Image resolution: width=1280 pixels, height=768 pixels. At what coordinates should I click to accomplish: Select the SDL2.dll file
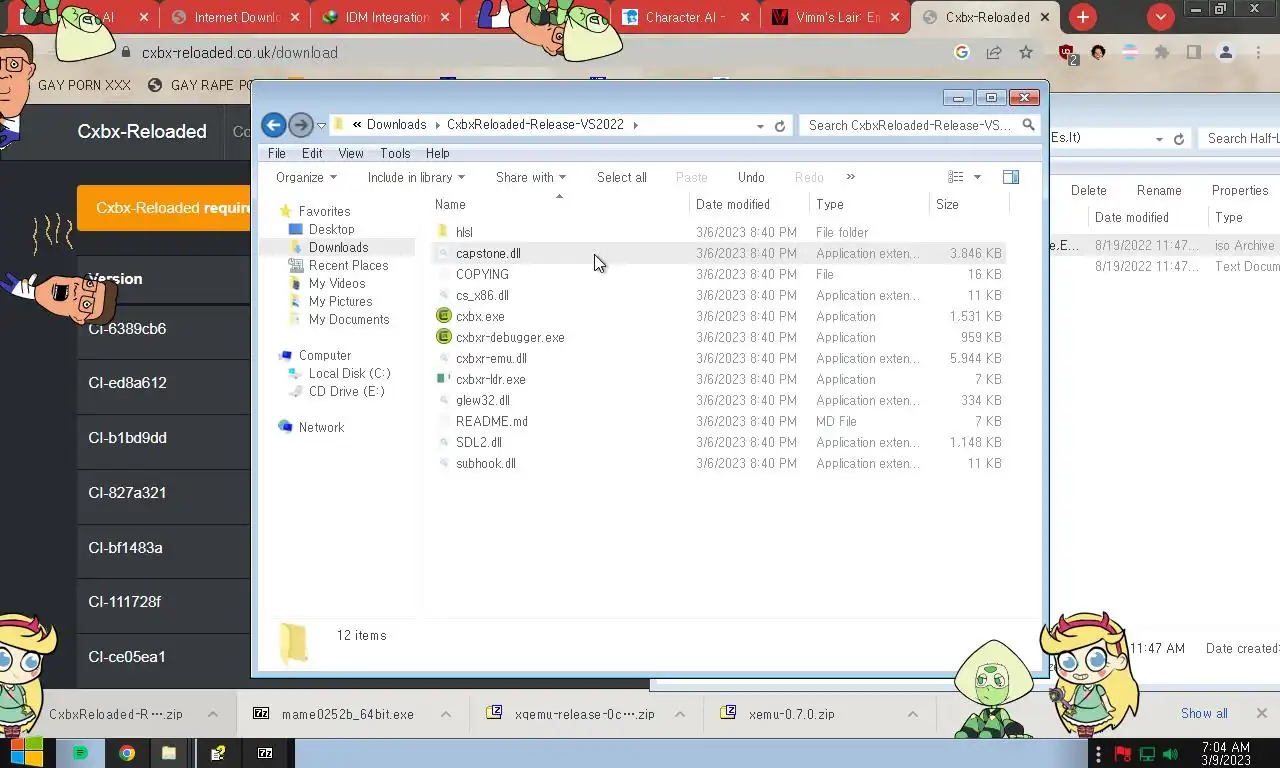click(479, 442)
